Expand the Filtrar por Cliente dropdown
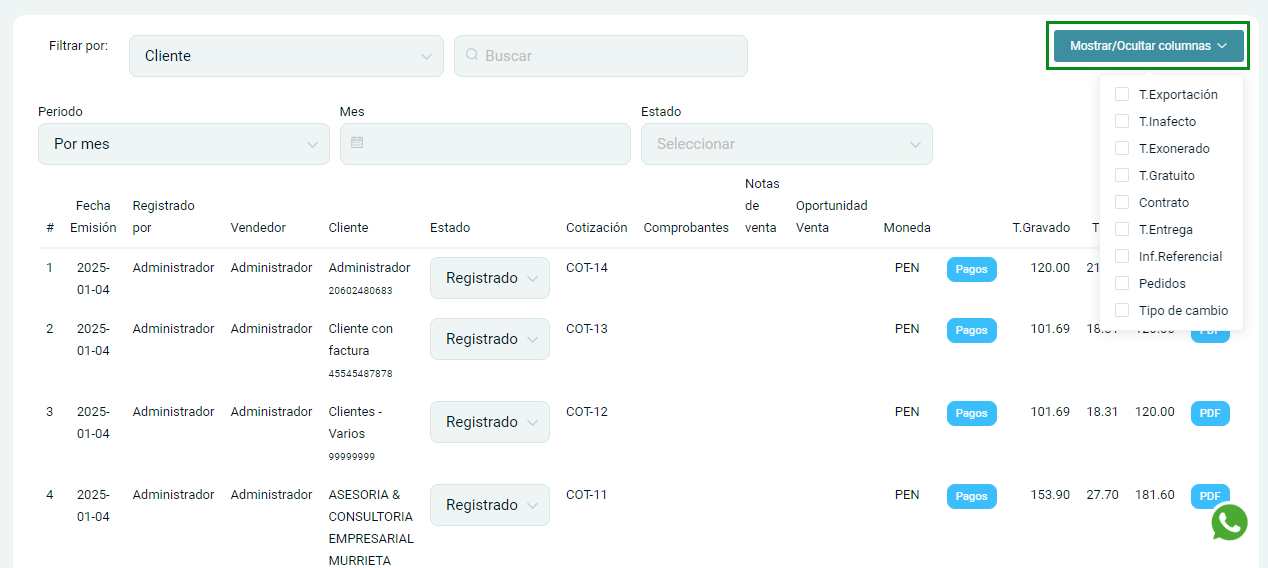Viewport: 1268px width, 568px height. tap(286, 56)
